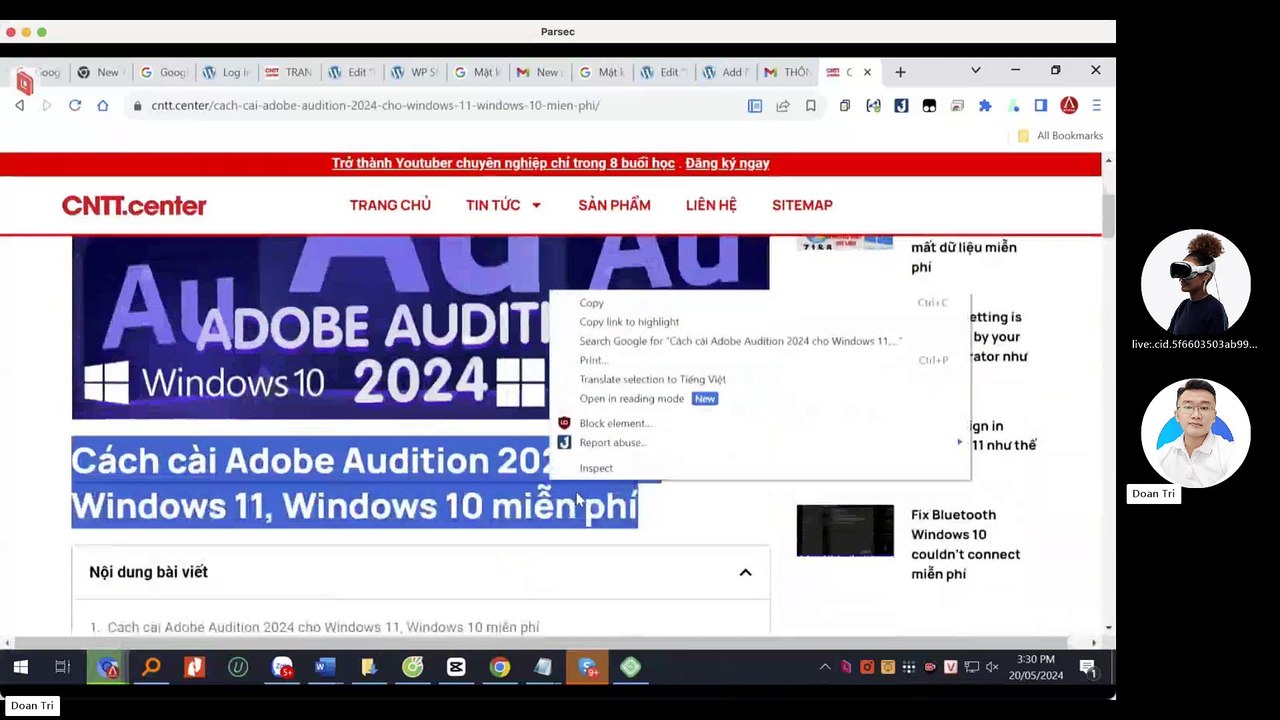Open the All Bookmarks folder
This screenshot has width=1280, height=720.
pos(1060,136)
